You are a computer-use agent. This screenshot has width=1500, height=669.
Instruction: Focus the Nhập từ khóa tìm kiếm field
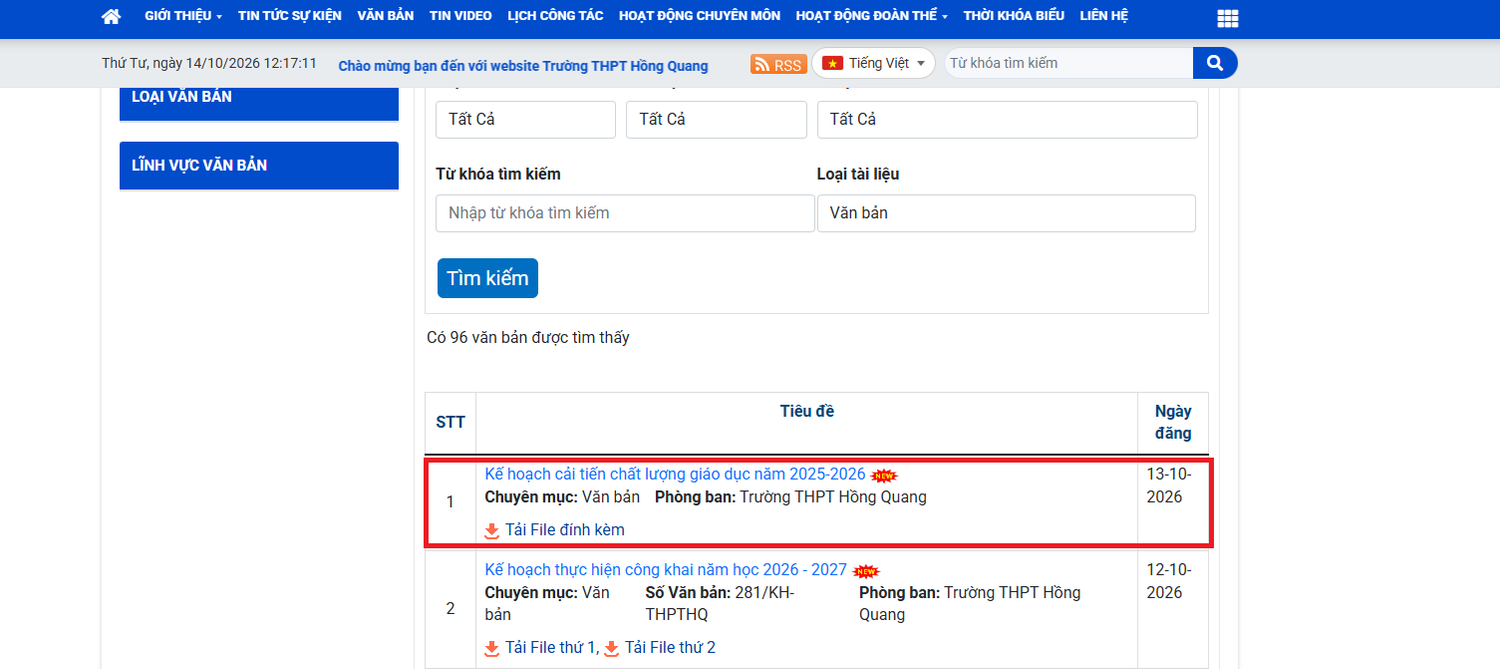625,213
